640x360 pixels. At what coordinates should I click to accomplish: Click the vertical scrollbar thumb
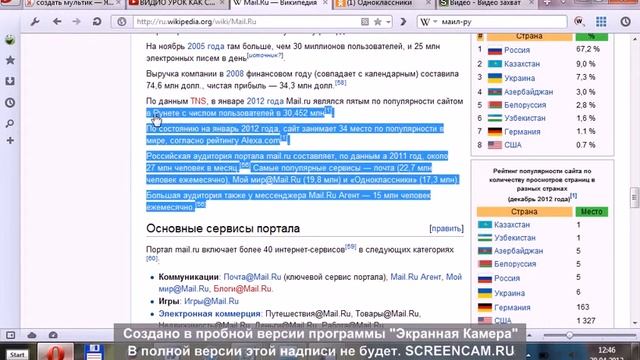pyautogui.click(x=634, y=198)
